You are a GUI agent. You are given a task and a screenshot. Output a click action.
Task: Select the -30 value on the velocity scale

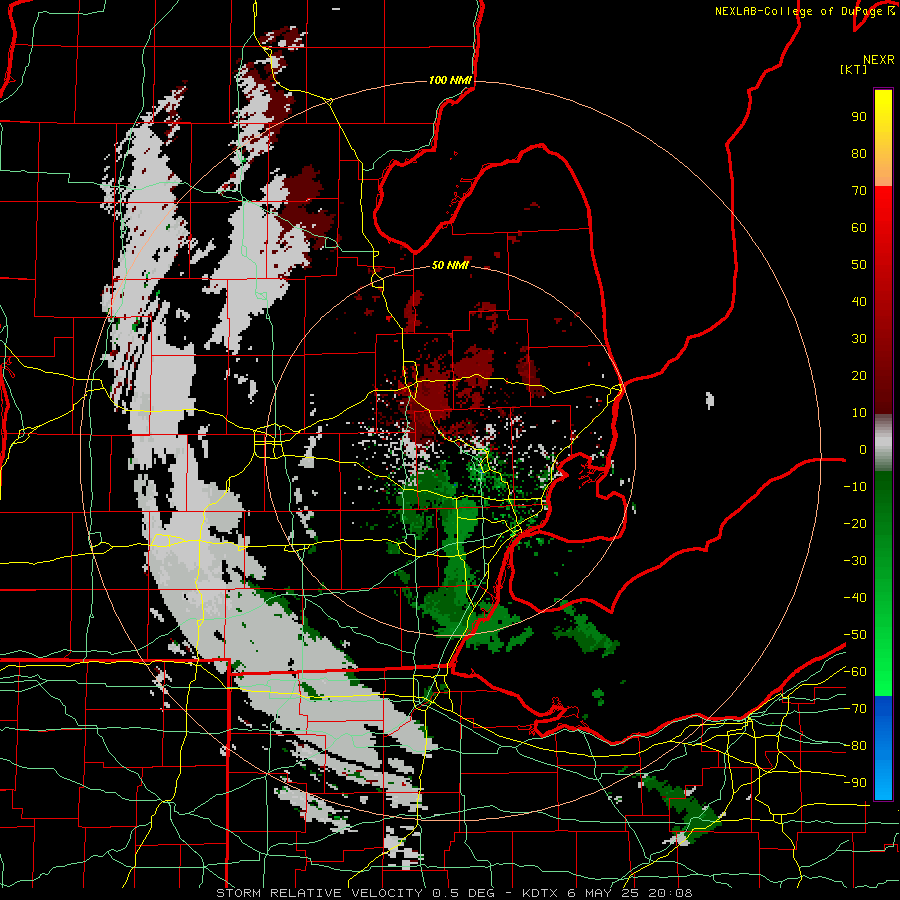[855, 561]
